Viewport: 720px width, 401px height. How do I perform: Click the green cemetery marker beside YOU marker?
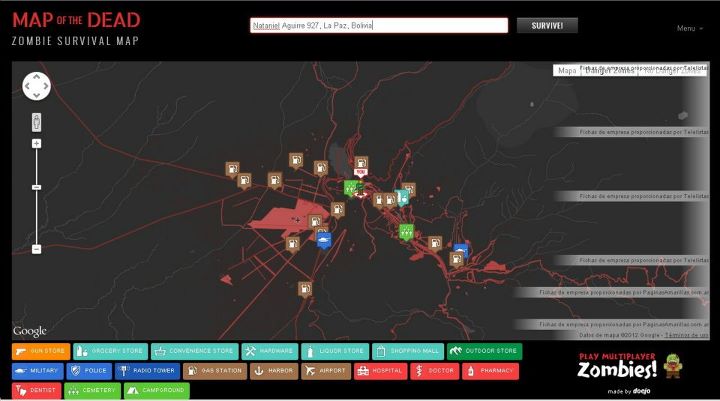pyautogui.click(x=350, y=187)
